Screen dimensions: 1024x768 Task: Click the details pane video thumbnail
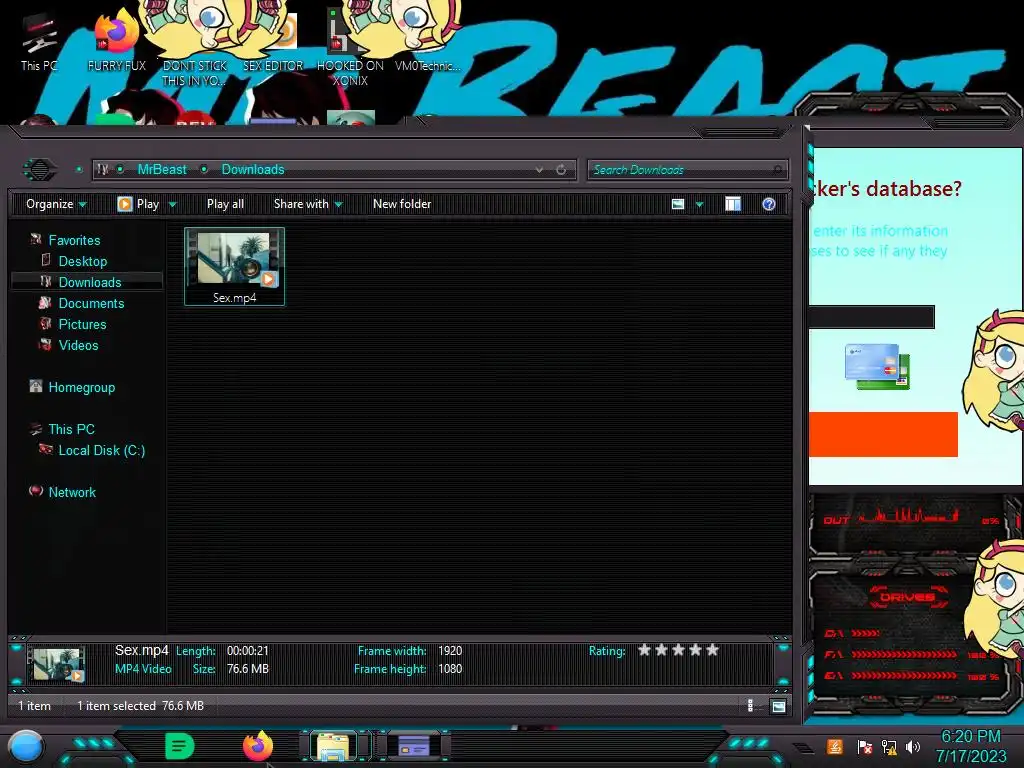pos(57,664)
